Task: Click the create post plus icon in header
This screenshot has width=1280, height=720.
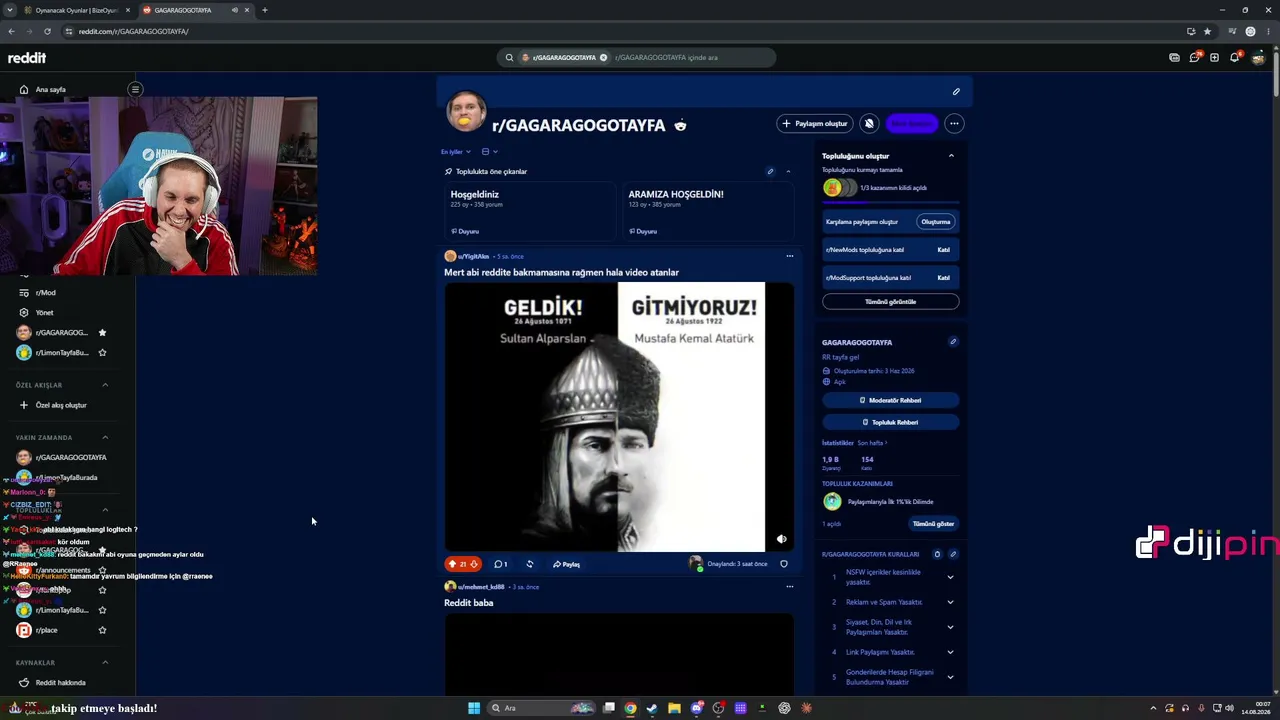Action: [1214, 58]
